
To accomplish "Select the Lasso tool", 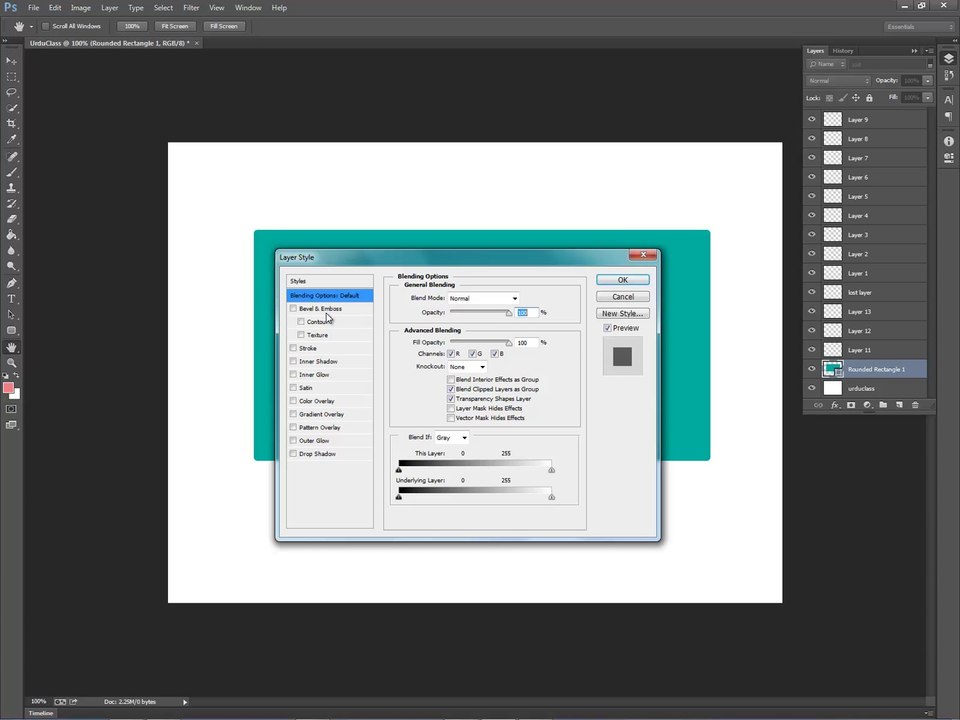I will (11, 92).
